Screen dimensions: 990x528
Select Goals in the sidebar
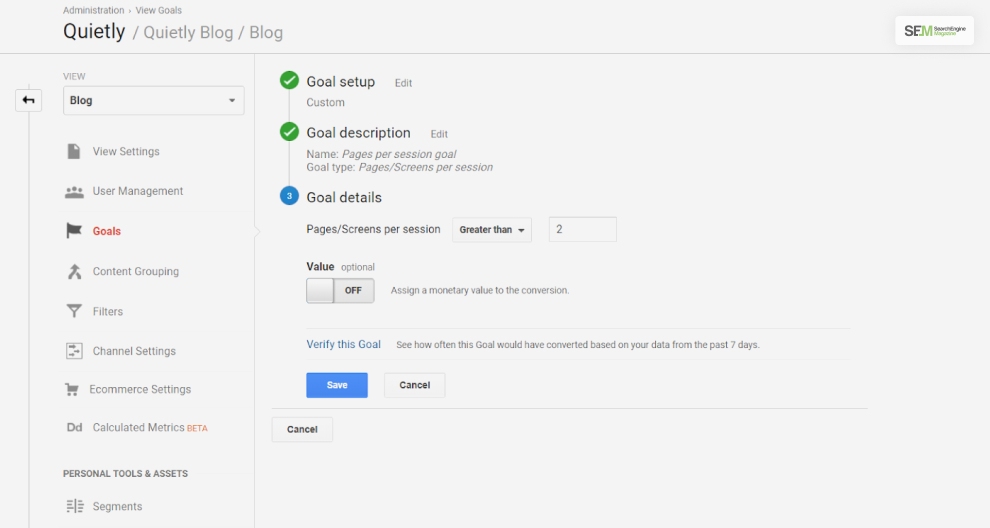[x=107, y=231]
